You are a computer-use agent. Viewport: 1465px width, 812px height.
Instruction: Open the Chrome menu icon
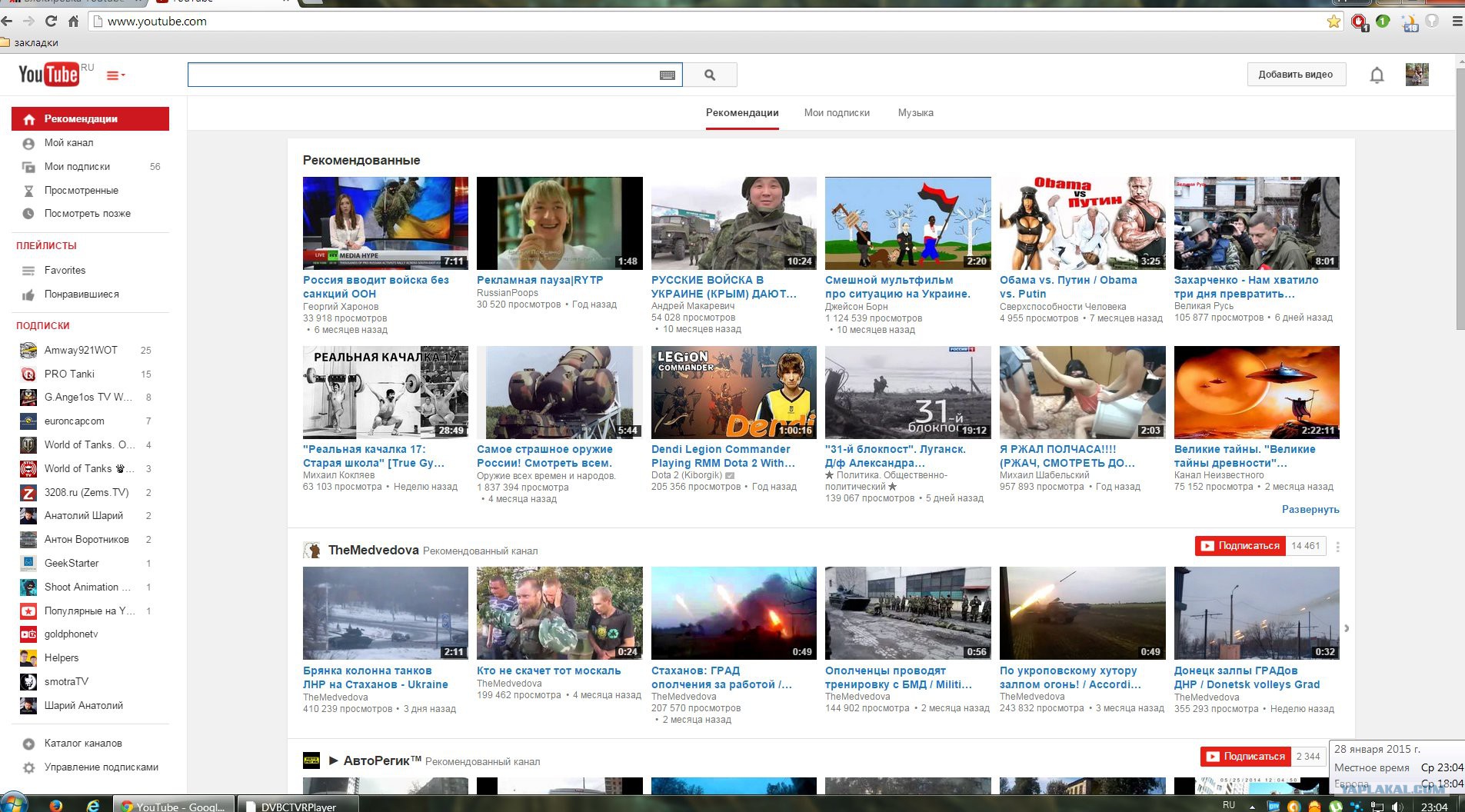(1457, 22)
